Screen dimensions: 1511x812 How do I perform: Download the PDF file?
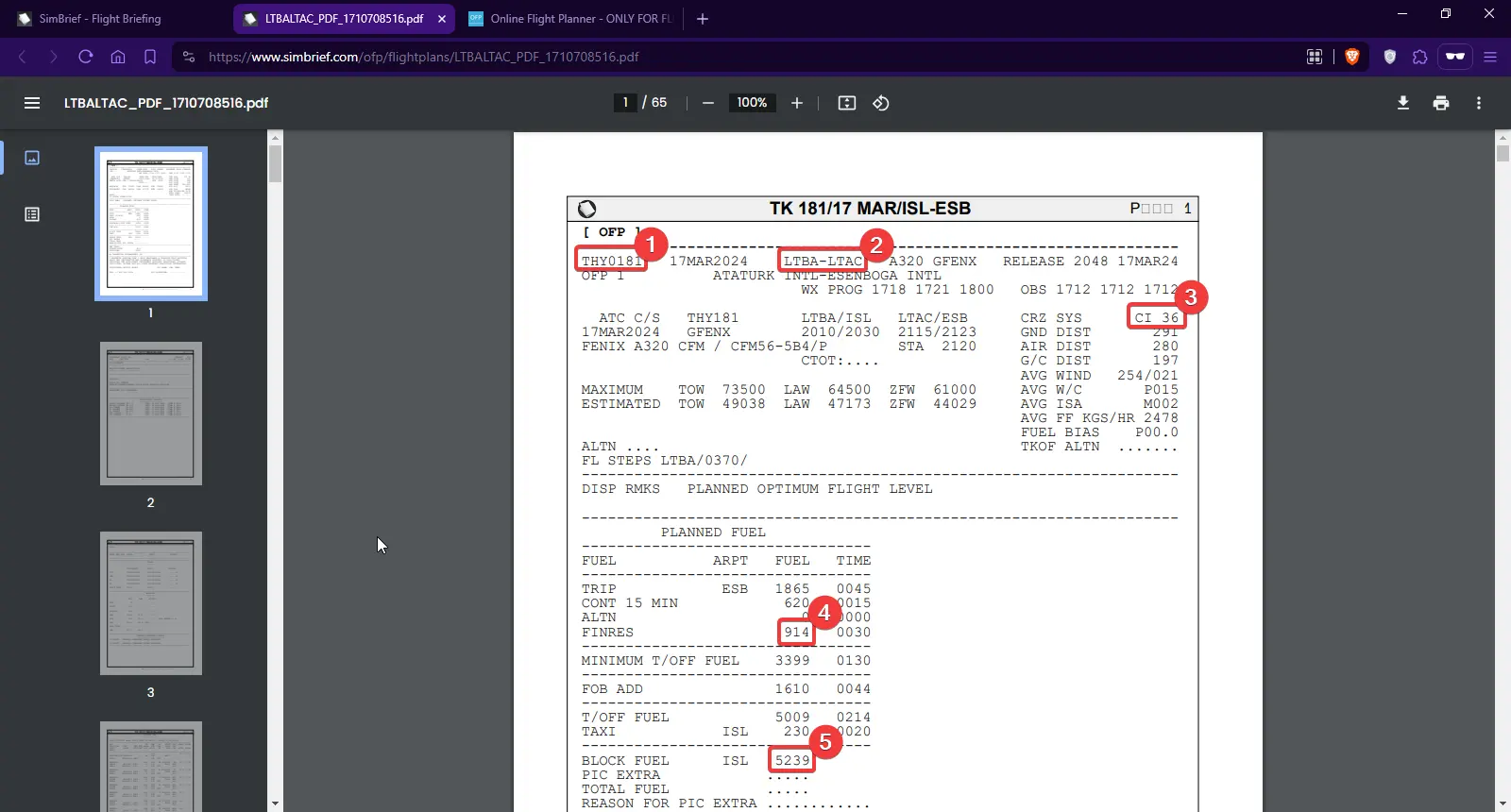[1403, 103]
